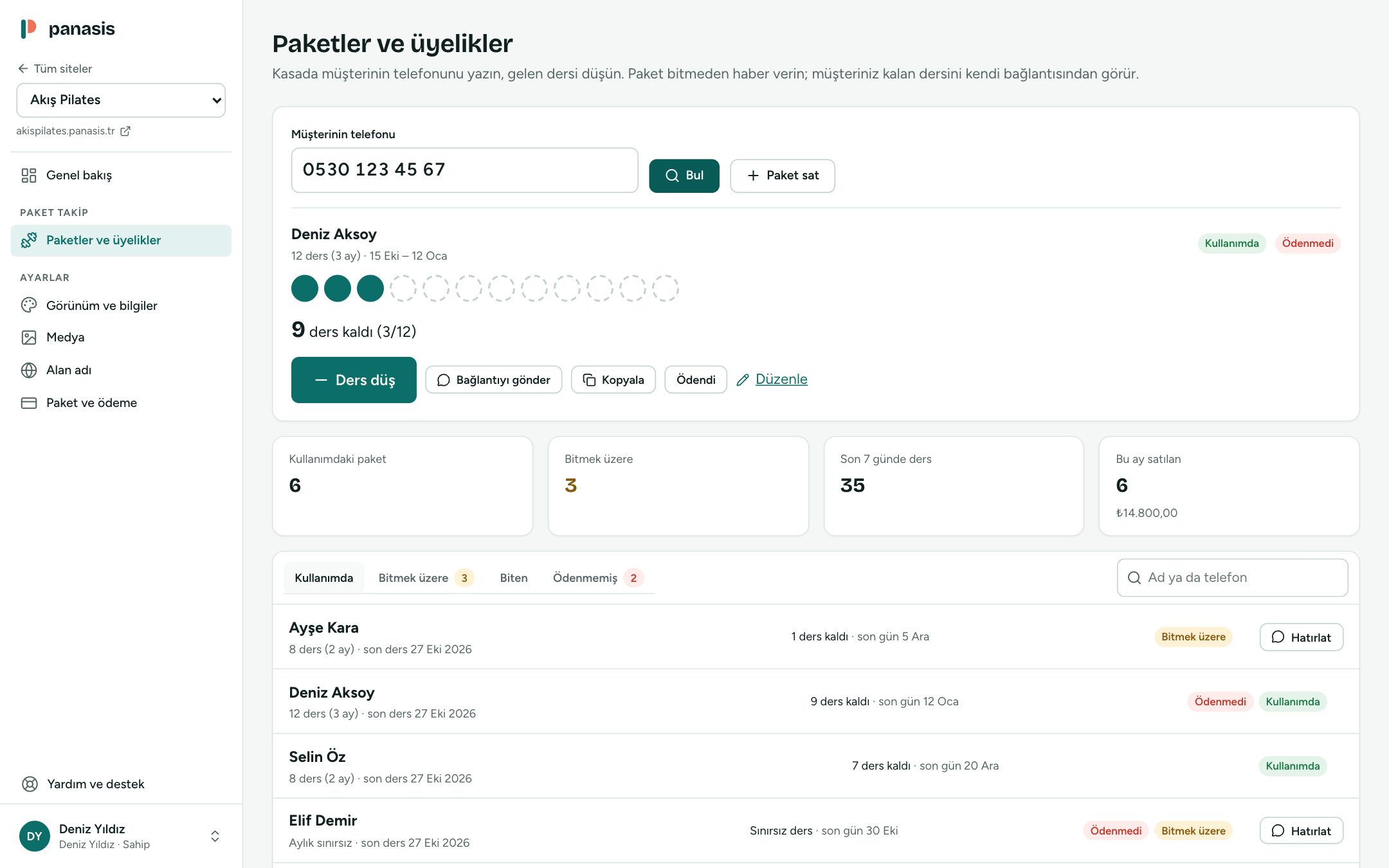This screenshot has width=1389, height=868.
Task: Click the Bu ay satılan stat card
Action: pos(1229,486)
